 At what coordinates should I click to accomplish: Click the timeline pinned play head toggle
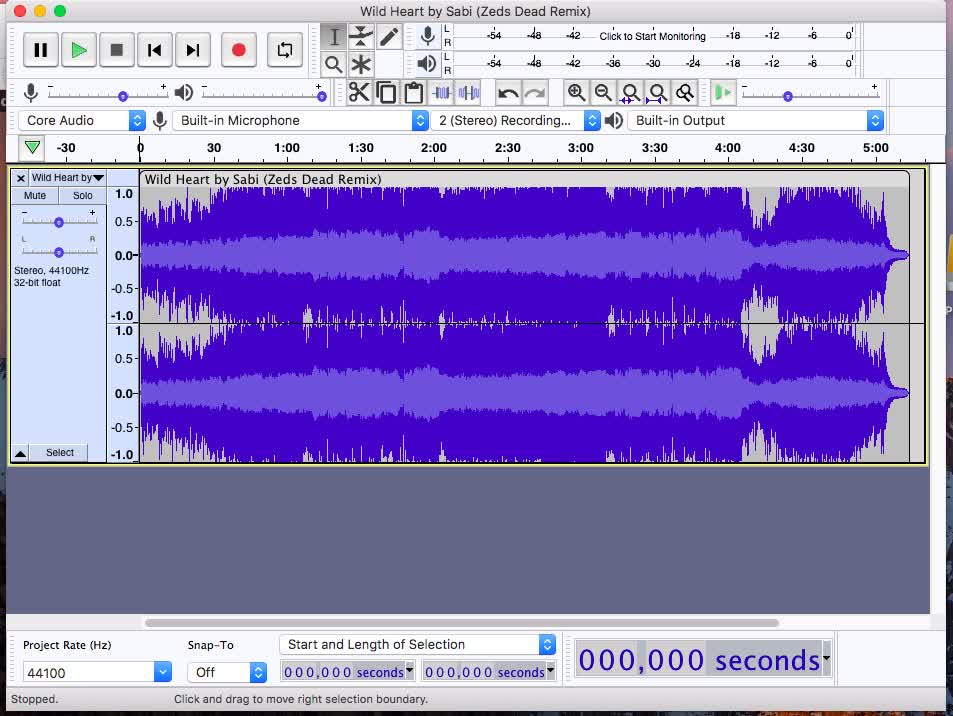(x=32, y=148)
